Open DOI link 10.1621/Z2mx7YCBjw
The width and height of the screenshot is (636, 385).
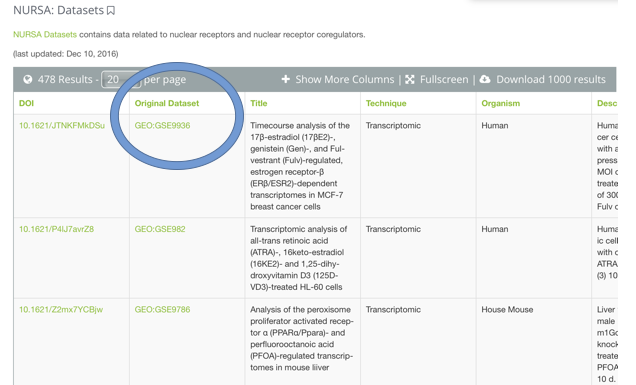(x=61, y=310)
